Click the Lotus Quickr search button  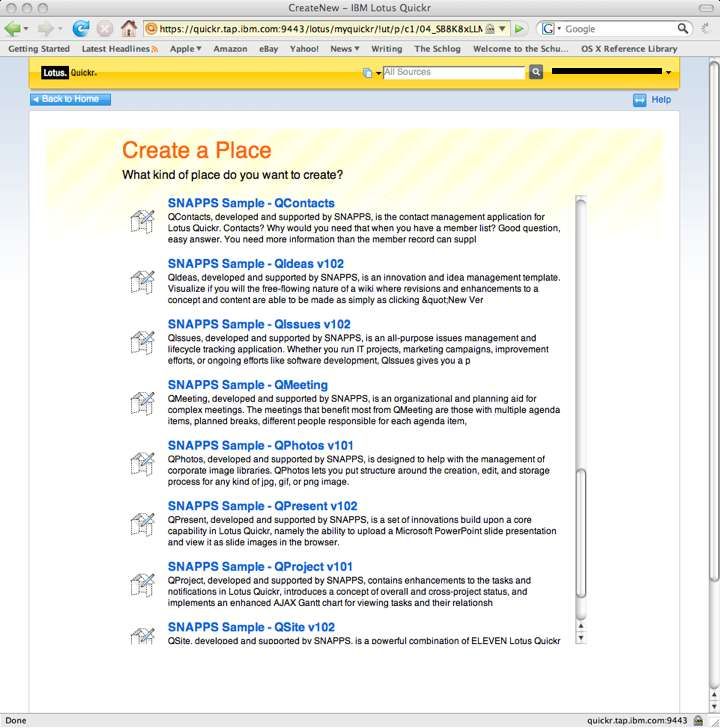(536, 72)
